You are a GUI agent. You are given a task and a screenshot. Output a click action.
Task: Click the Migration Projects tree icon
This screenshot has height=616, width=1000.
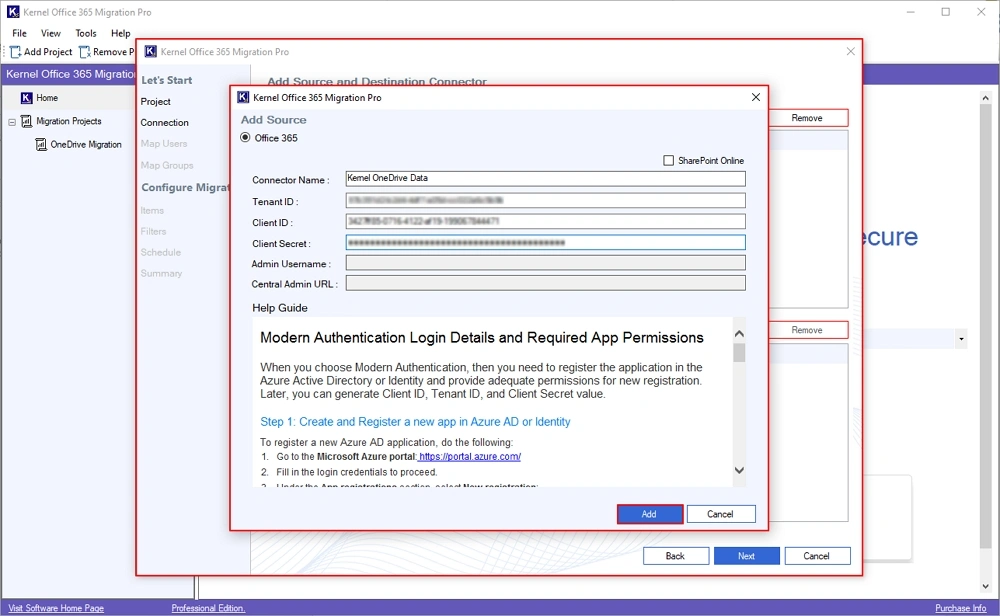tap(26, 121)
